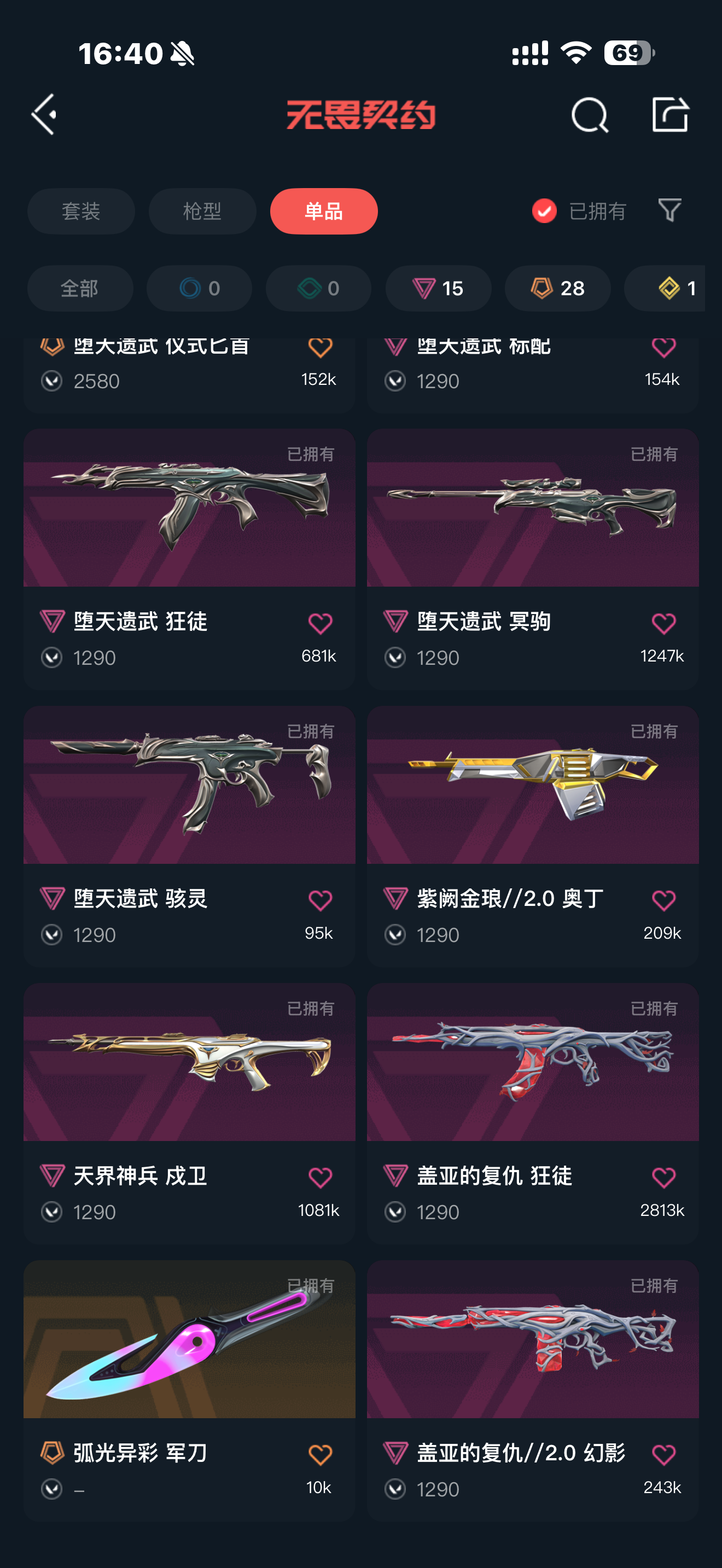722x1568 pixels.
Task: Filter by orange tier showing 28
Action: pos(557,288)
